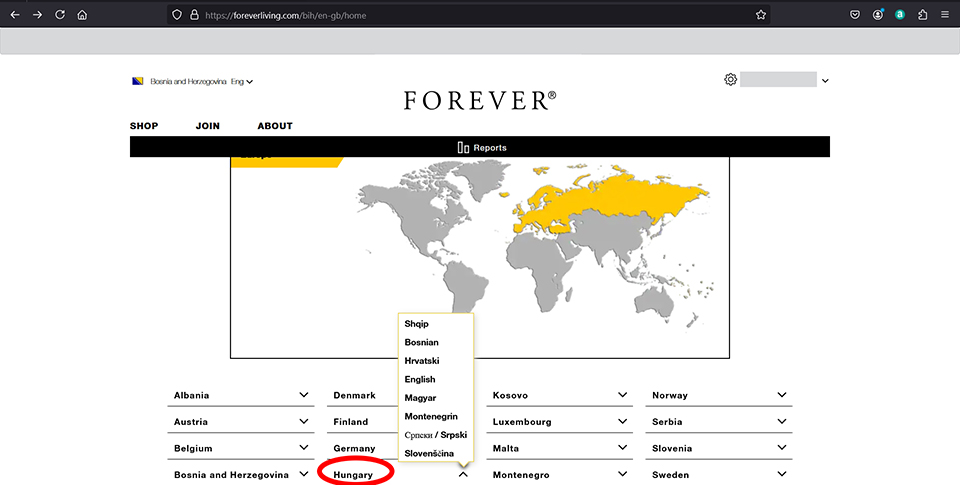Go forward with the browser forward arrow
960x485 pixels.
37,15
